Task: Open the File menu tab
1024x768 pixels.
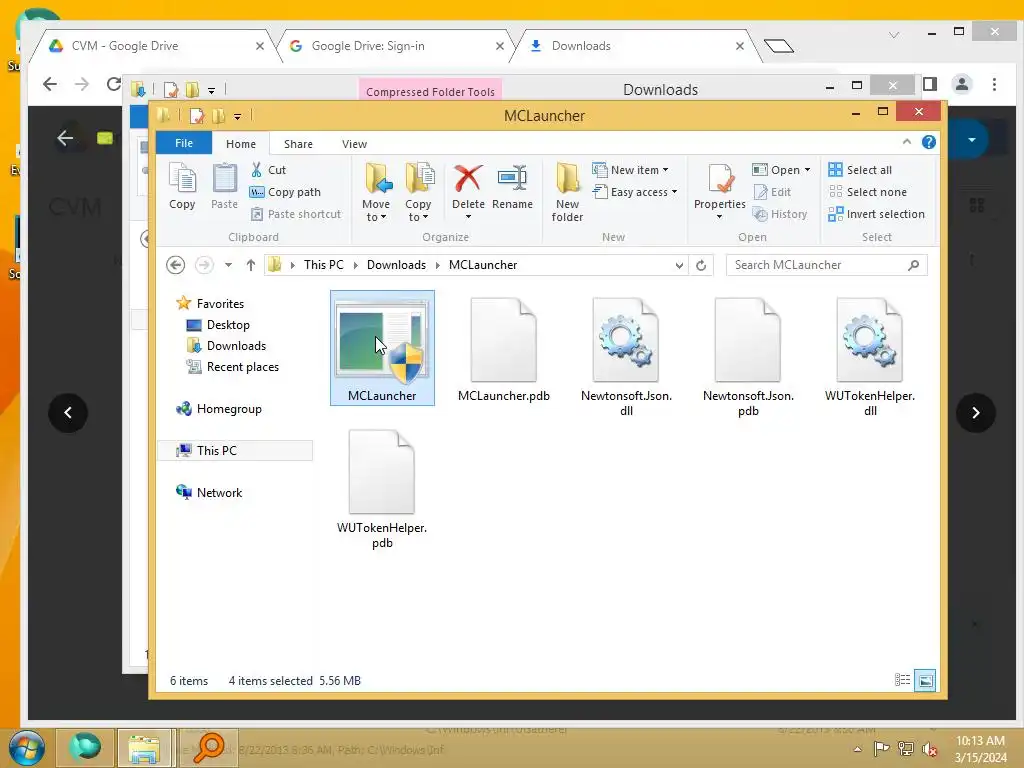Action: pyautogui.click(x=184, y=143)
